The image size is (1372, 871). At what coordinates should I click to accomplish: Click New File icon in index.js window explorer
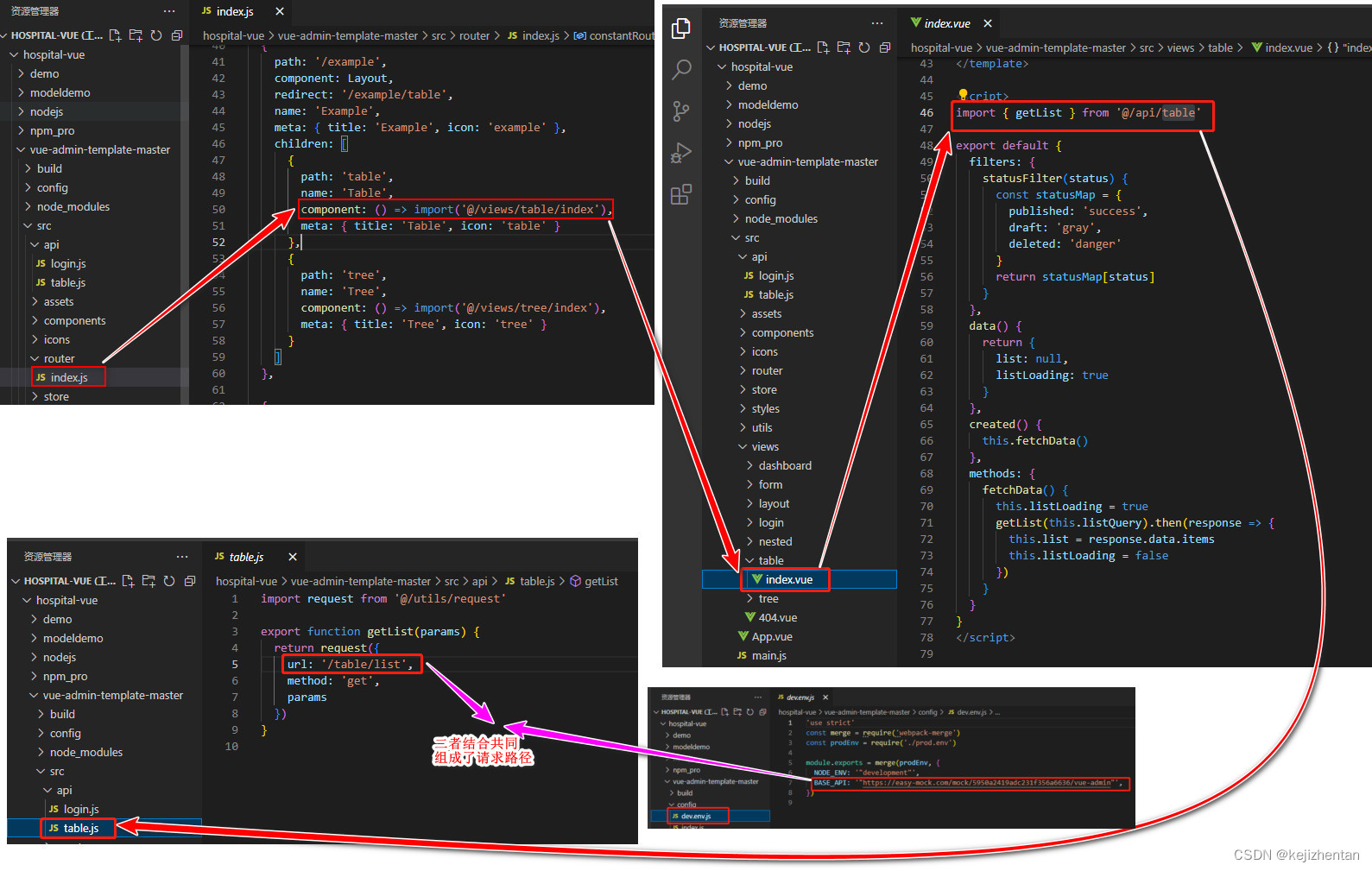click(x=115, y=35)
